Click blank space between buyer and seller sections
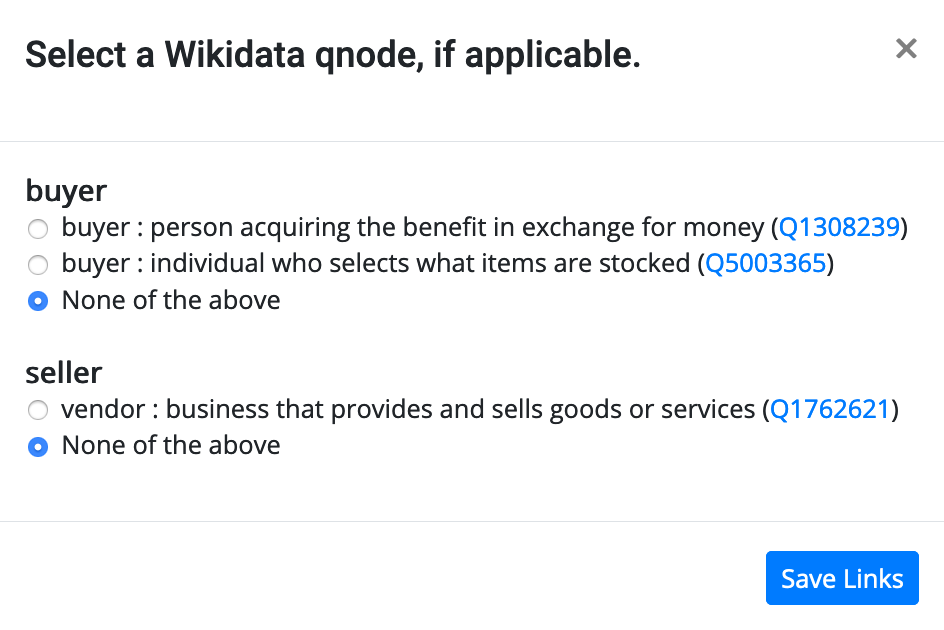Viewport: 944px width, 630px height. pos(400,337)
